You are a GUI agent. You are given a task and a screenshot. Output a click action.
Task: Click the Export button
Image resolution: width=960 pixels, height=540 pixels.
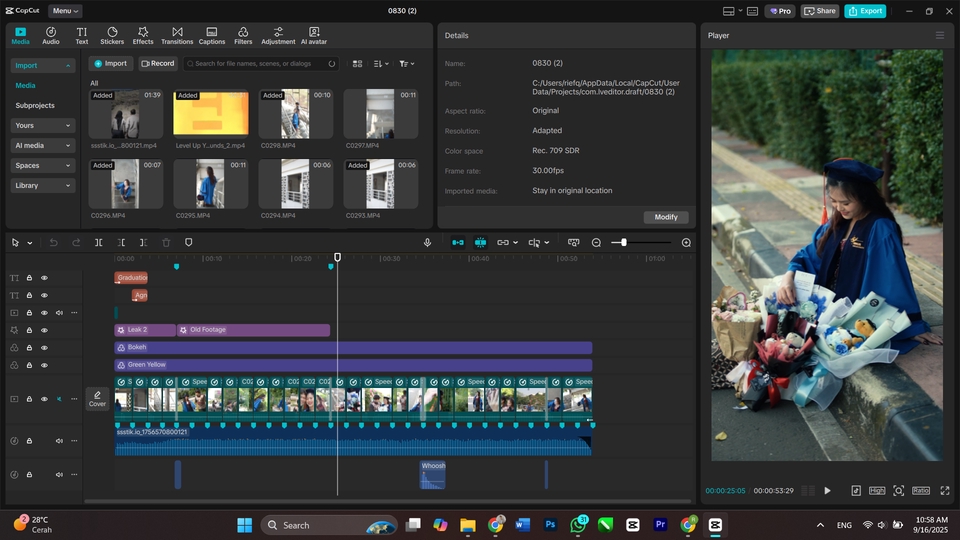(865, 11)
